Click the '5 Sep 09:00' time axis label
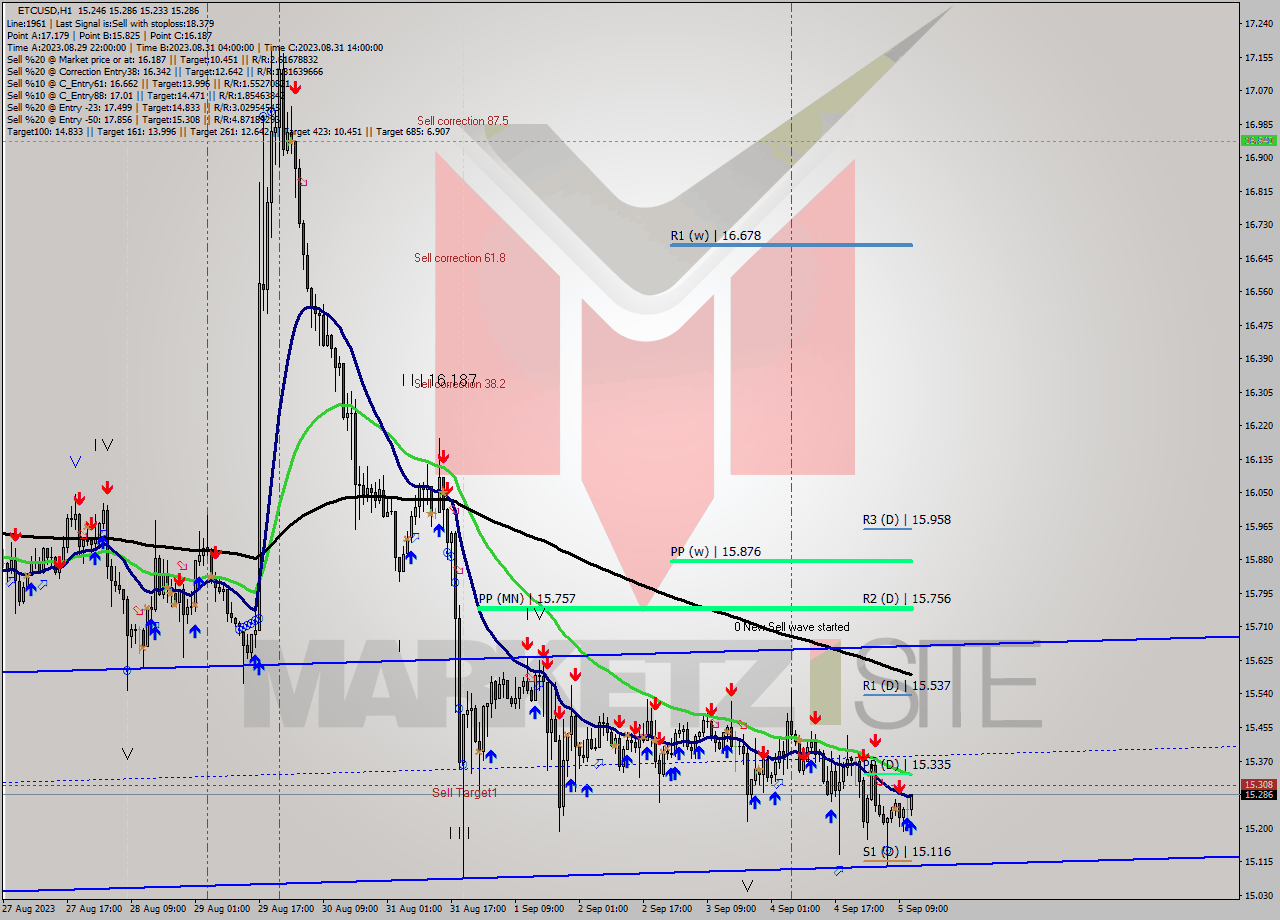 click(922, 909)
